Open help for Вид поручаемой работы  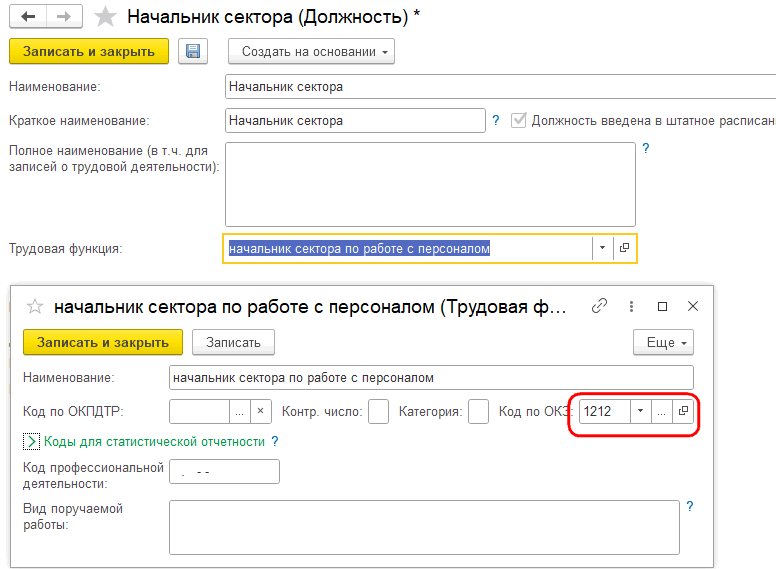(690, 506)
